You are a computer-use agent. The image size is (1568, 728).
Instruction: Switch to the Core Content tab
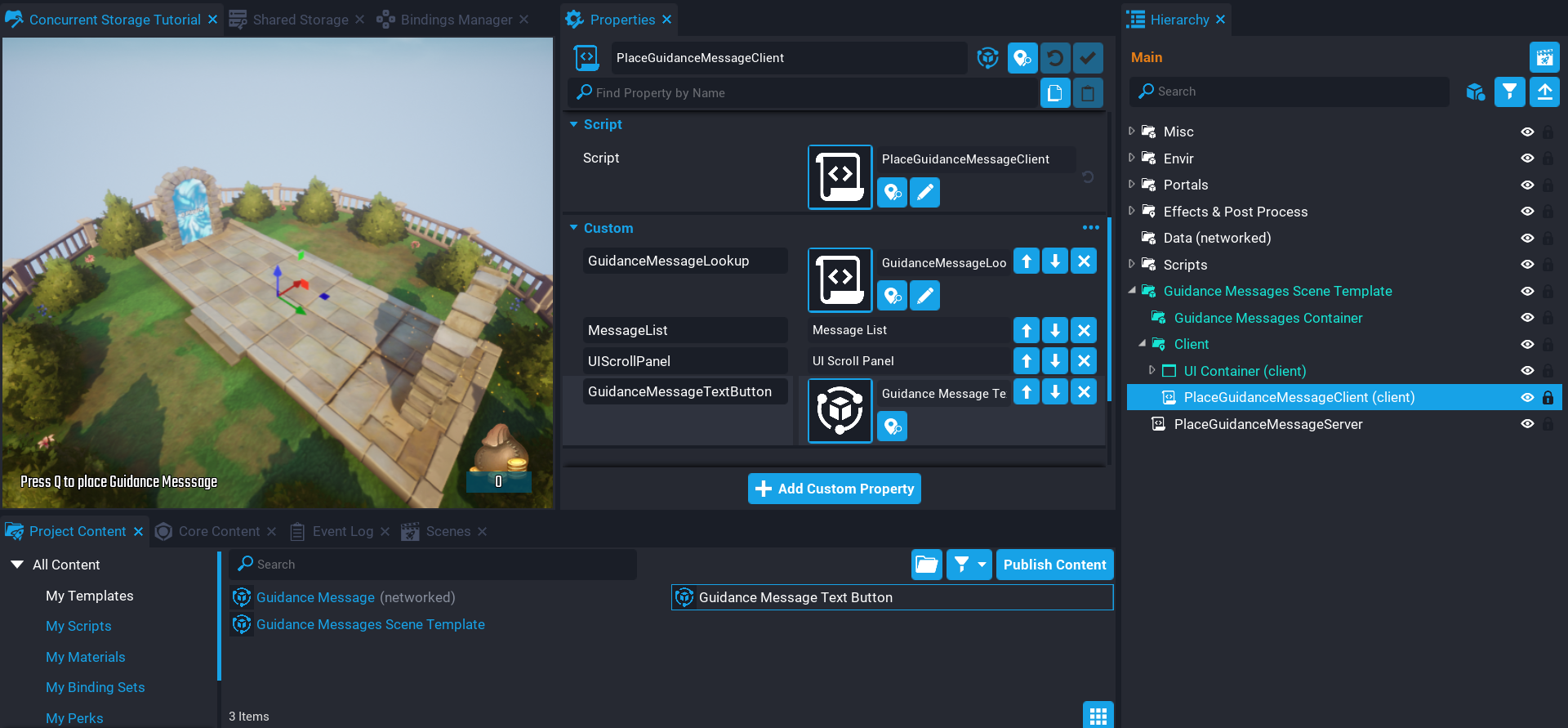(x=218, y=531)
